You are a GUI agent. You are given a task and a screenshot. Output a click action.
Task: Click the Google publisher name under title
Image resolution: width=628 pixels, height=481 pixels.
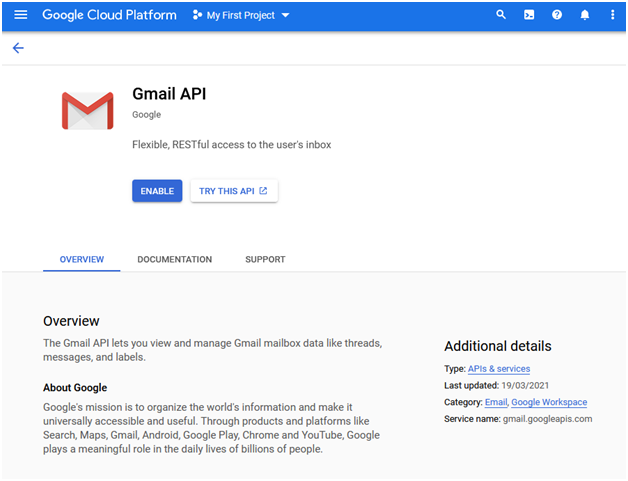(147, 115)
